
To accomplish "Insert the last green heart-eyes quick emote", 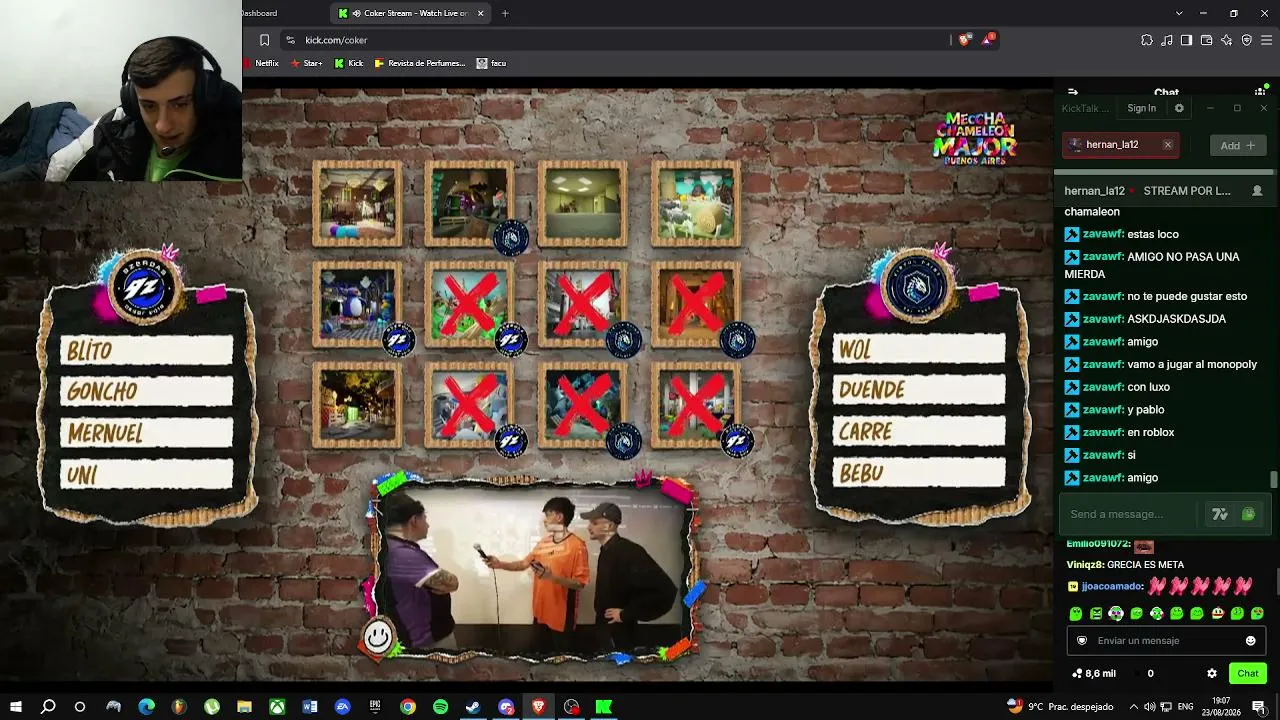I will pos(1257,613).
